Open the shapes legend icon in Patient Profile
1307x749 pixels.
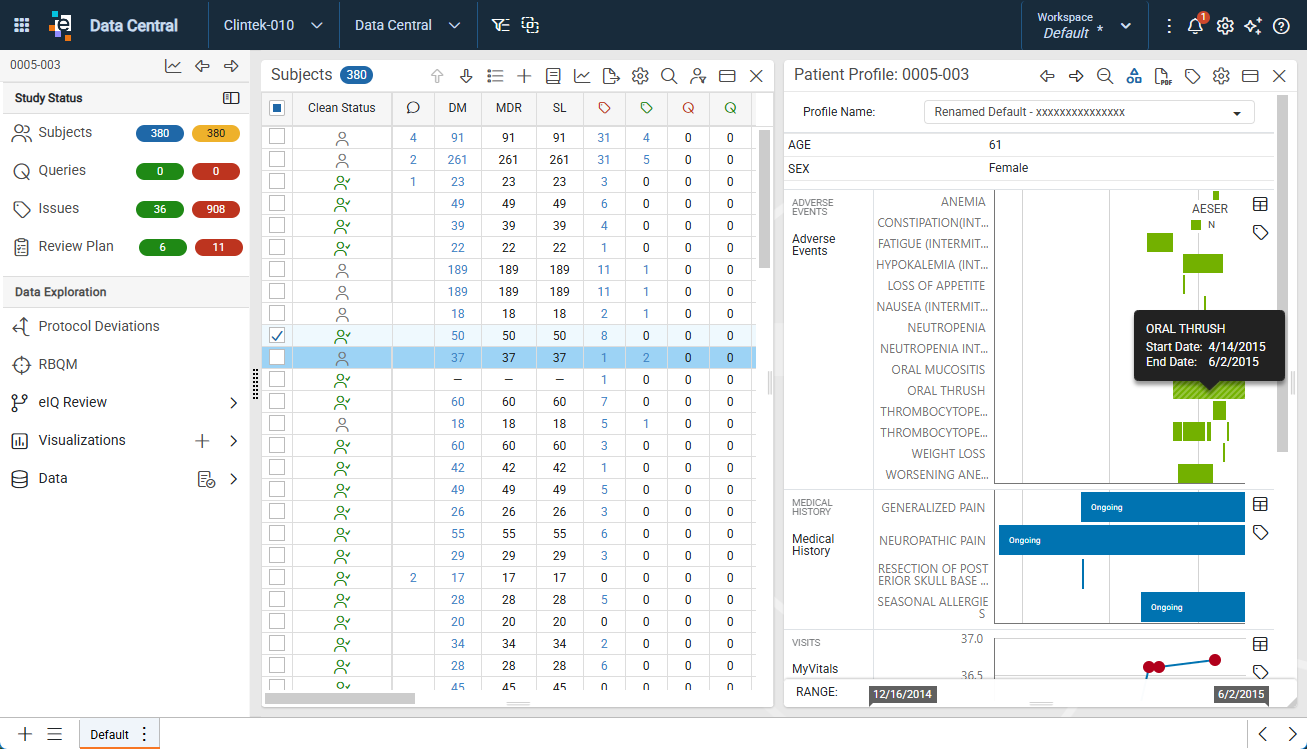[1134, 76]
